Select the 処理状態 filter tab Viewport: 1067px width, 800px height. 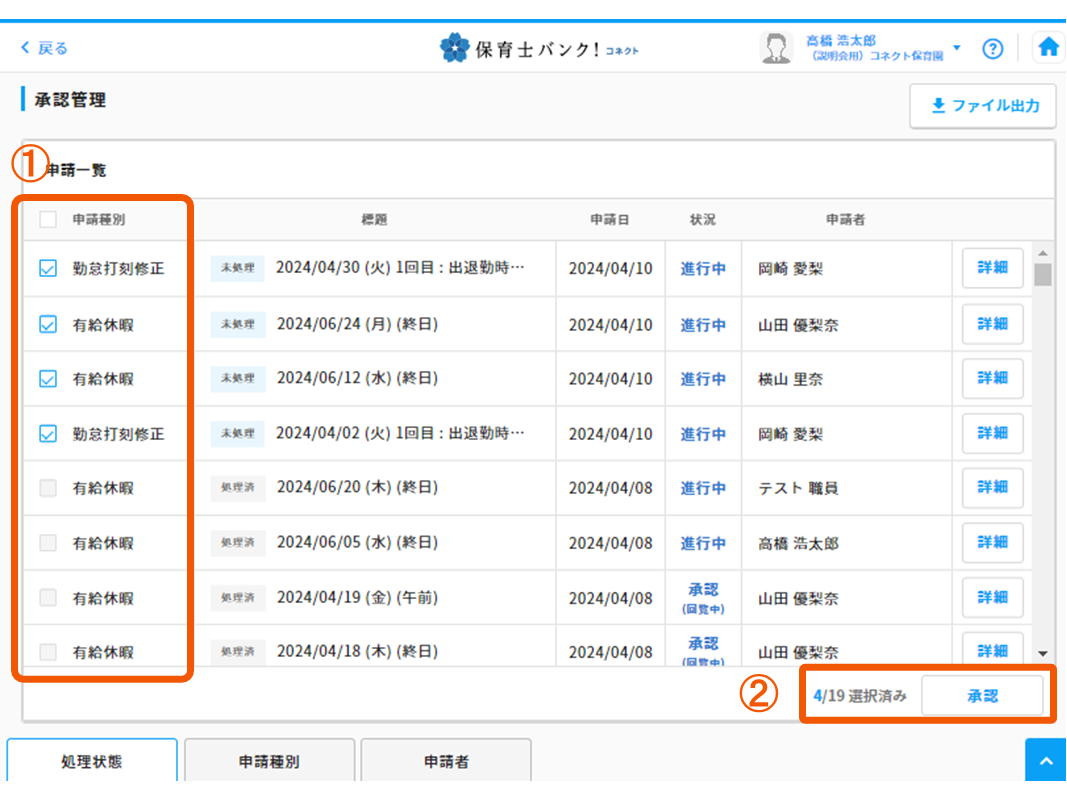[92, 761]
